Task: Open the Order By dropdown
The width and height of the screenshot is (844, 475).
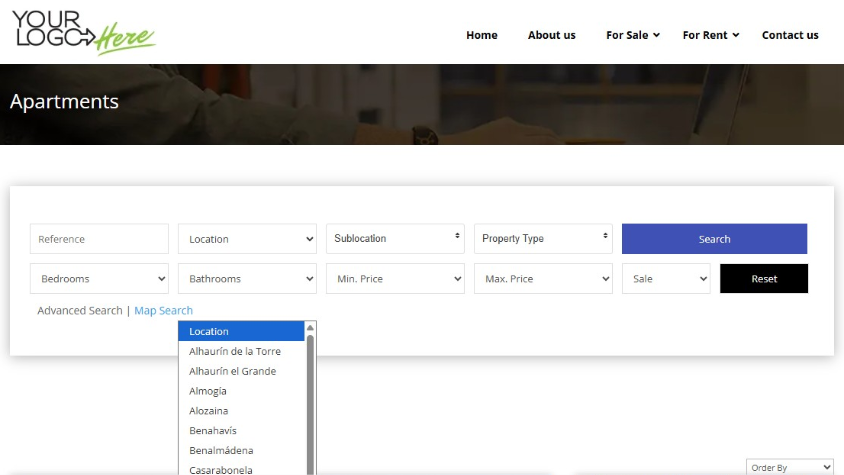Action: 789,467
